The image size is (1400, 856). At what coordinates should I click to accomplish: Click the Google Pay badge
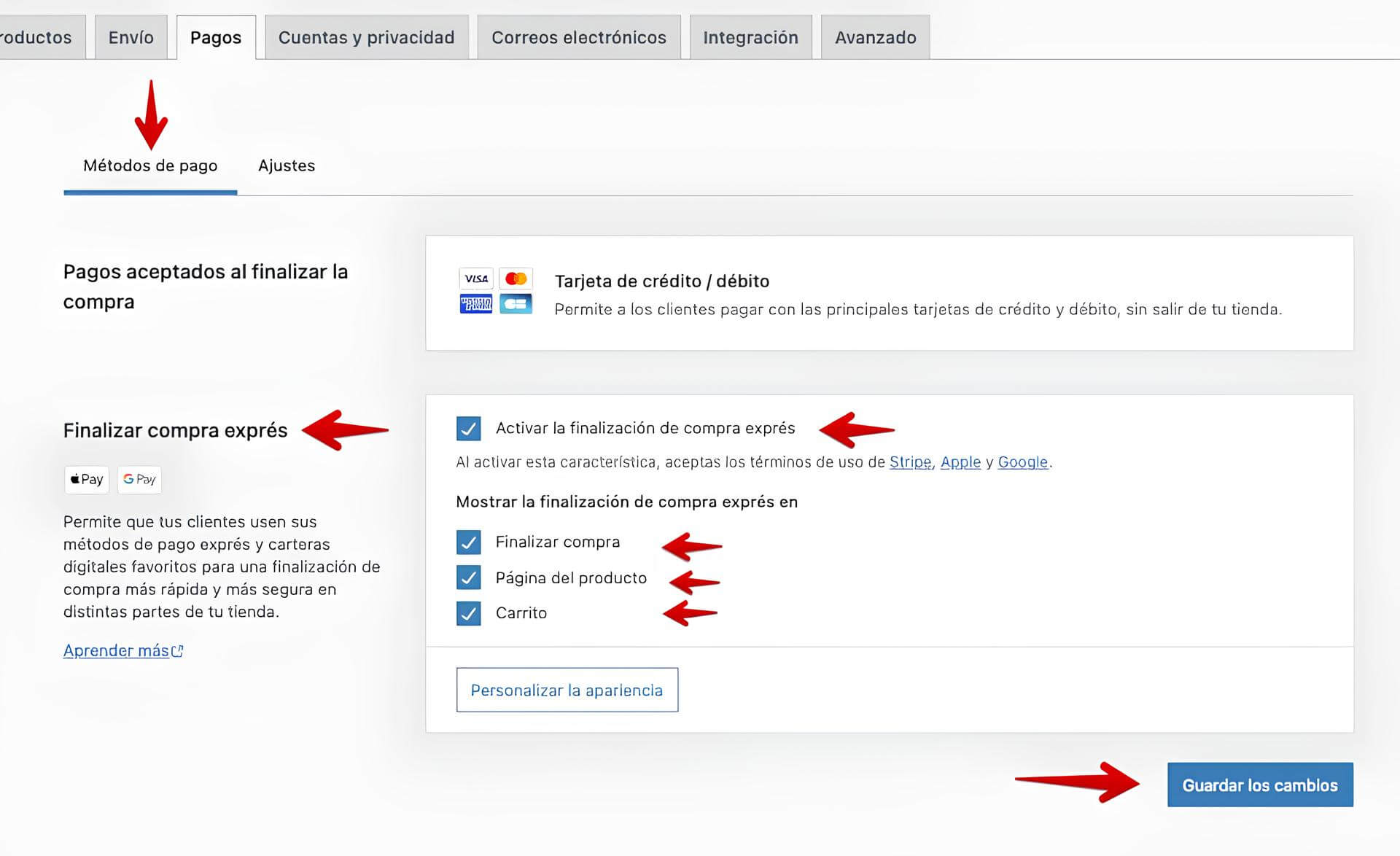point(139,479)
